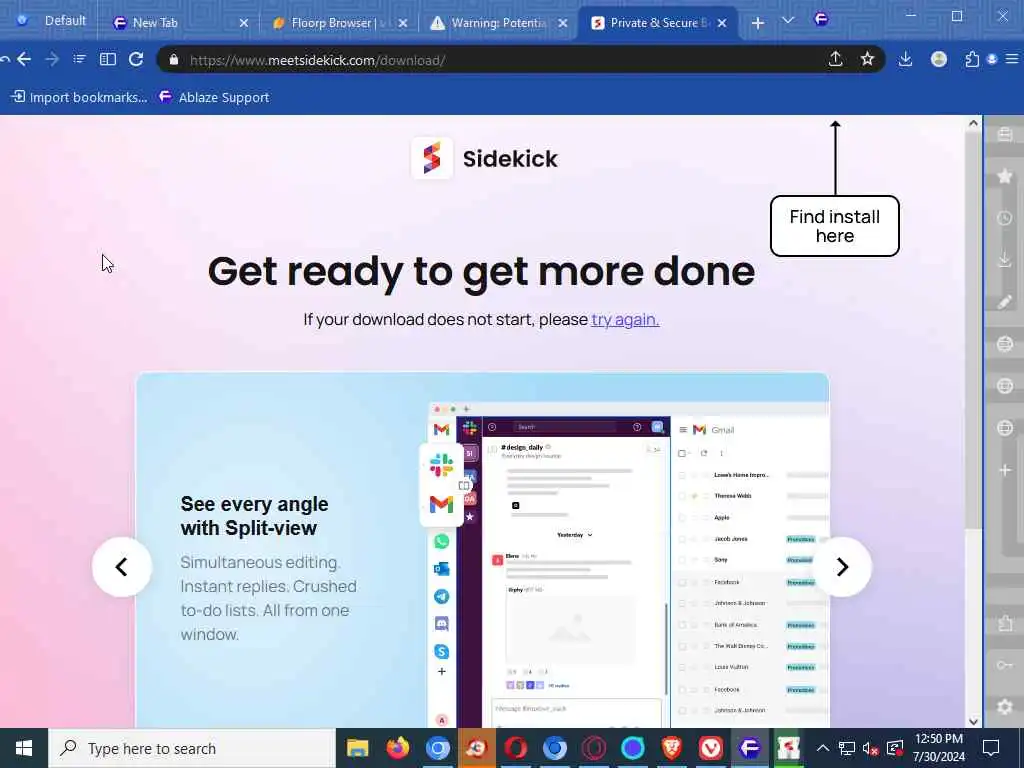Click the Sidekick logo at page top
The height and width of the screenshot is (768, 1024).
485,158
